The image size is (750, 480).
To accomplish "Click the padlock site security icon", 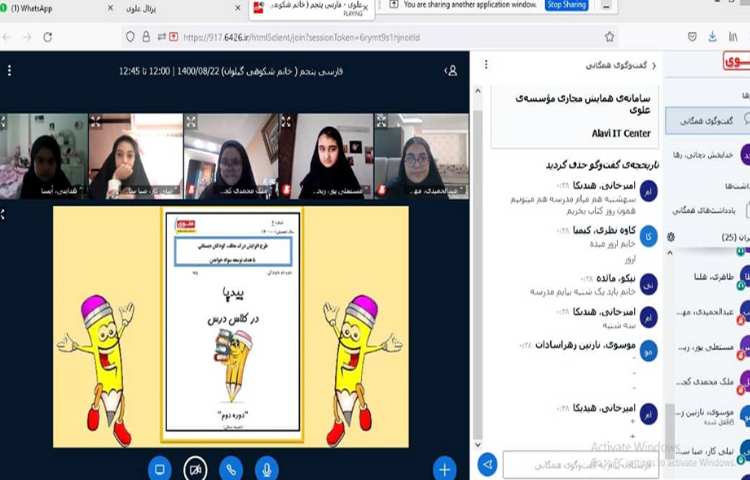I will pyautogui.click(x=146, y=37).
